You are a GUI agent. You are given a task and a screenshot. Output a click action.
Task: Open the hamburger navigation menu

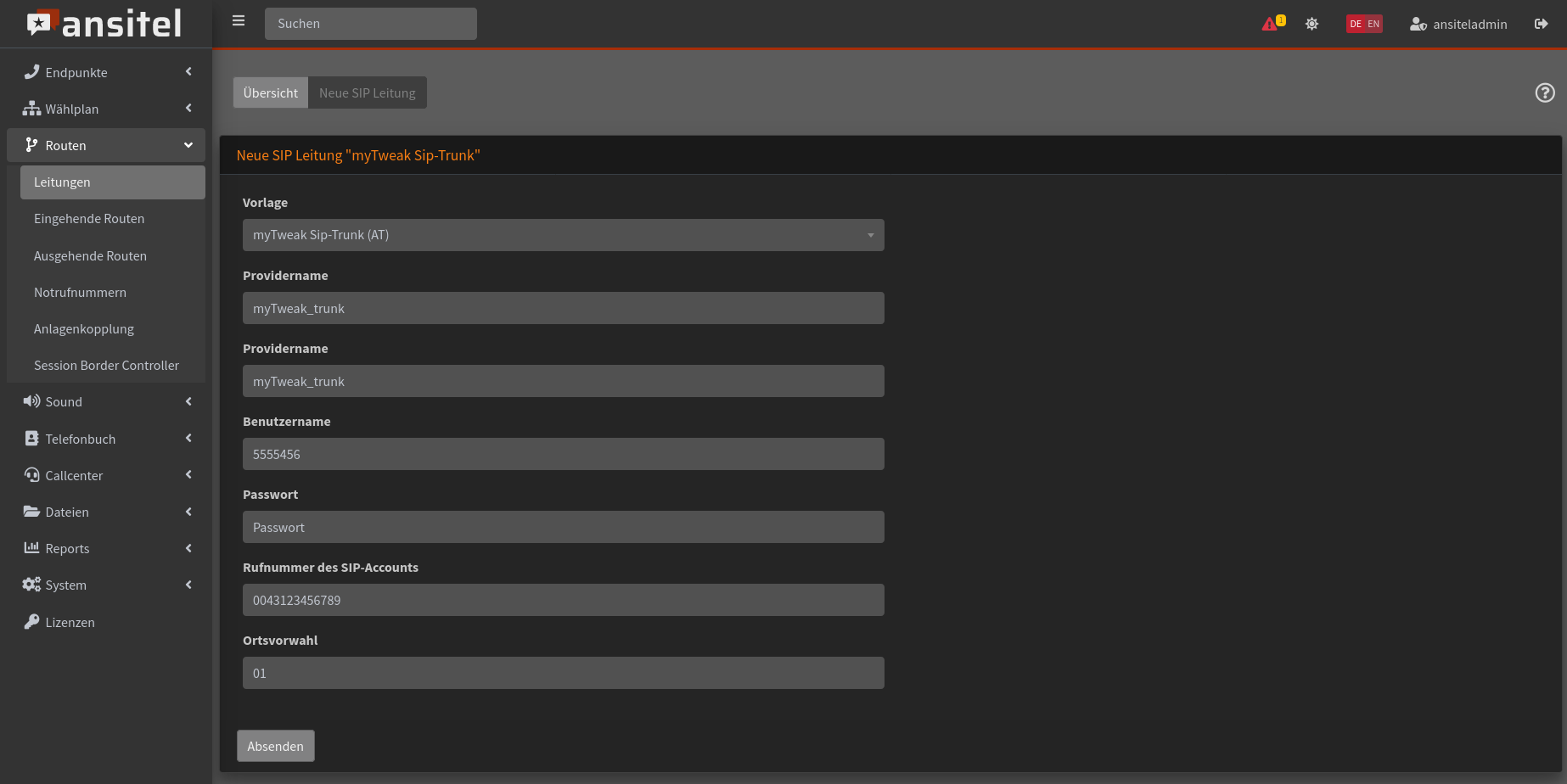click(239, 20)
